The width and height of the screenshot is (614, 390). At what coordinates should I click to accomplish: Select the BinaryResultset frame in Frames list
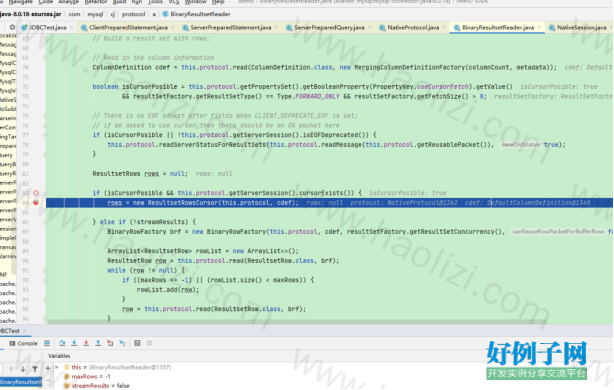21,382
